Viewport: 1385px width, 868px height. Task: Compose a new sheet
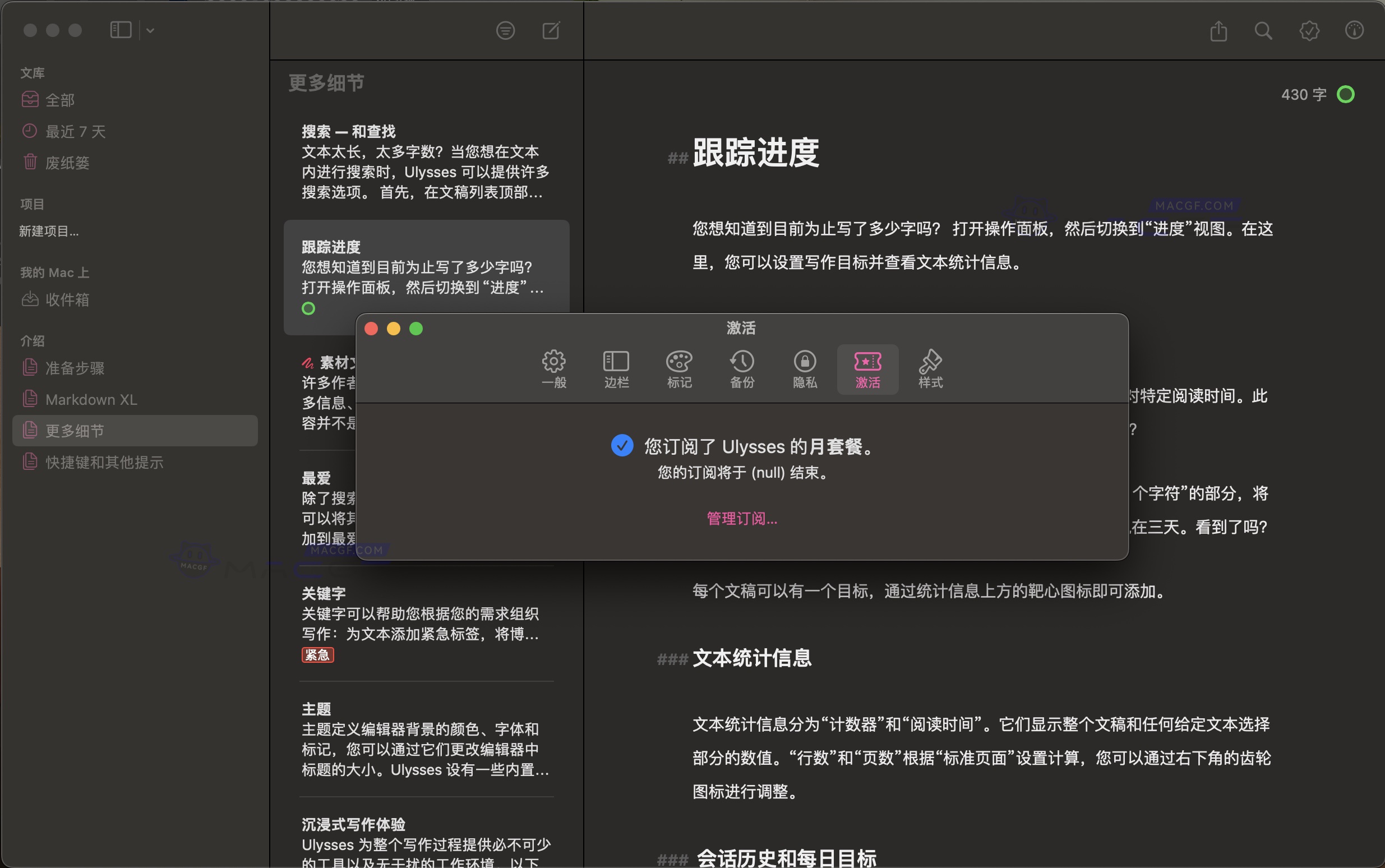(x=551, y=30)
